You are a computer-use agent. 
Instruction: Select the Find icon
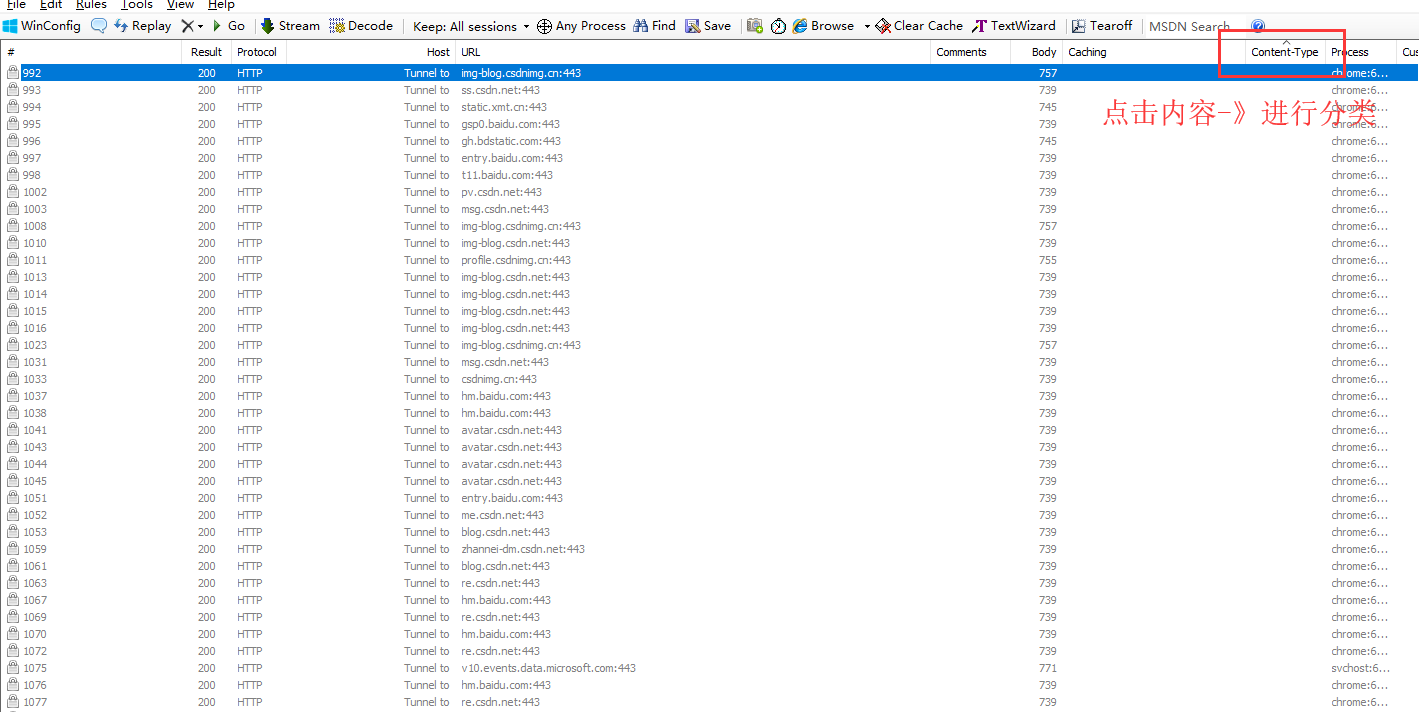[654, 25]
